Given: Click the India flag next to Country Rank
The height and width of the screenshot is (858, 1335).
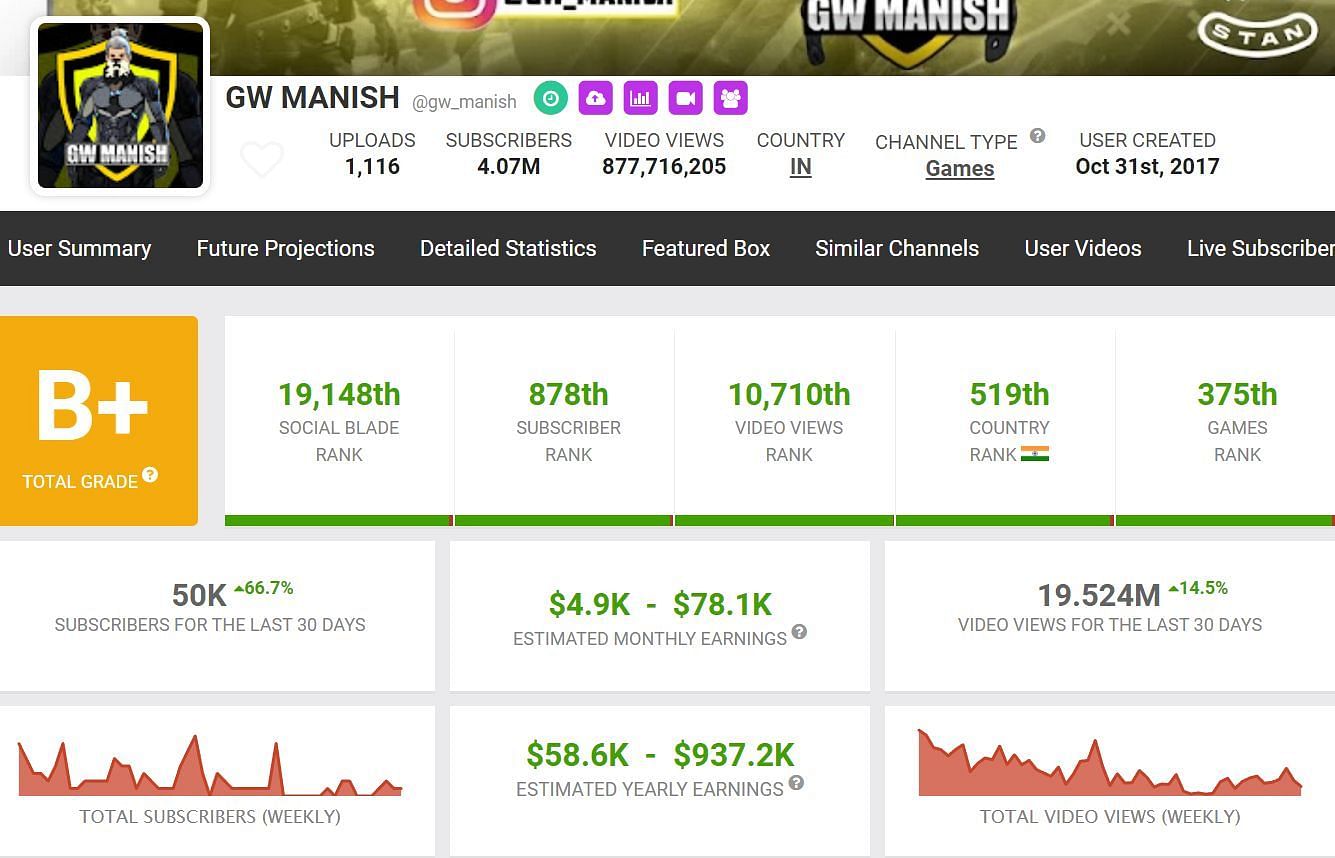Looking at the screenshot, I should tap(1035, 454).
